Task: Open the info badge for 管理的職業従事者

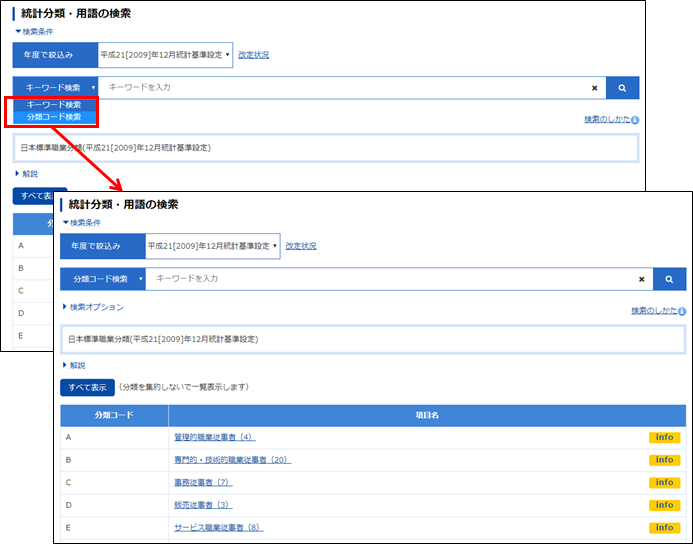Action: pos(664,437)
